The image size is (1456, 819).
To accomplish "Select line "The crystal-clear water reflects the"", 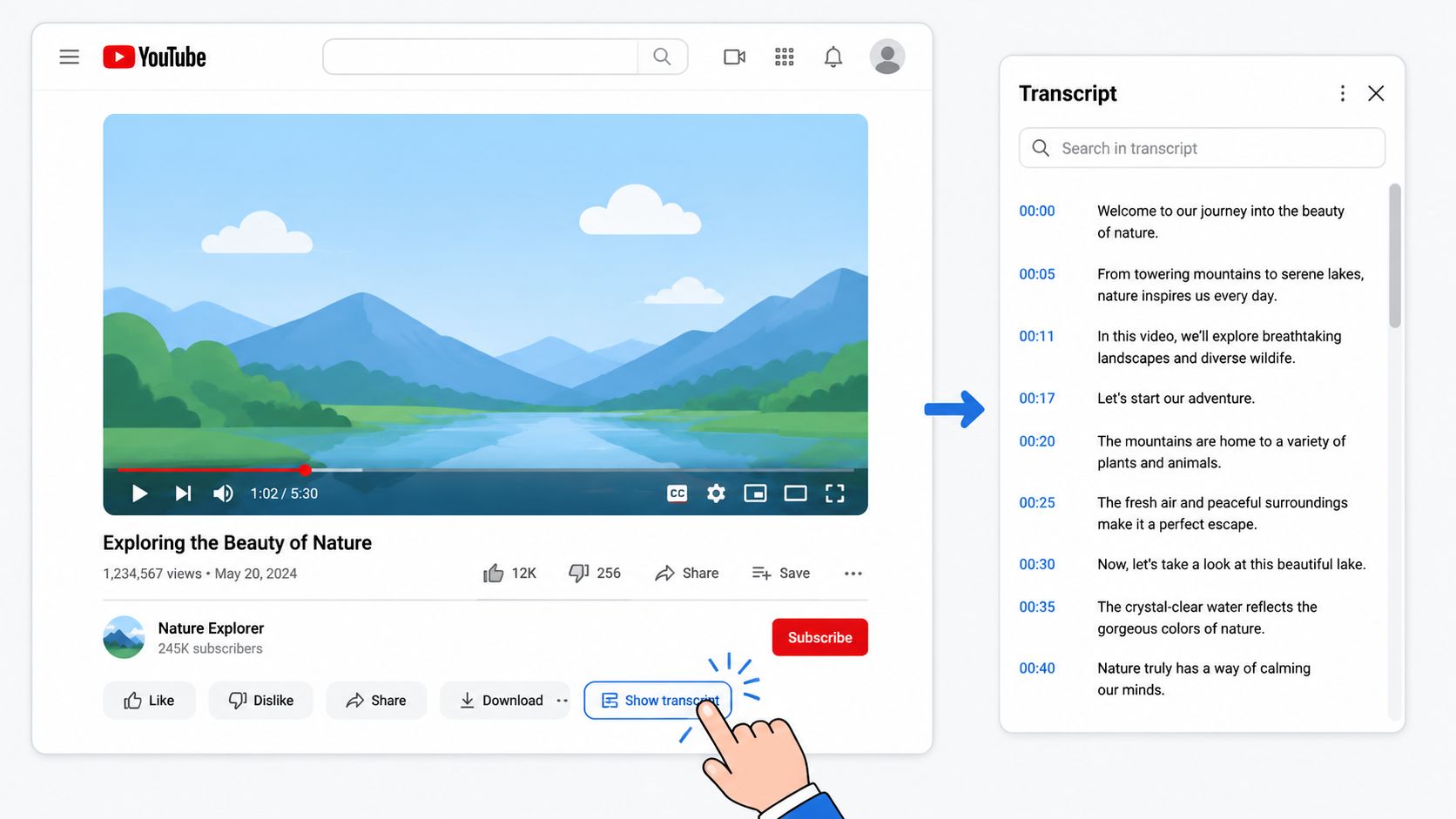I will click(1207, 607).
